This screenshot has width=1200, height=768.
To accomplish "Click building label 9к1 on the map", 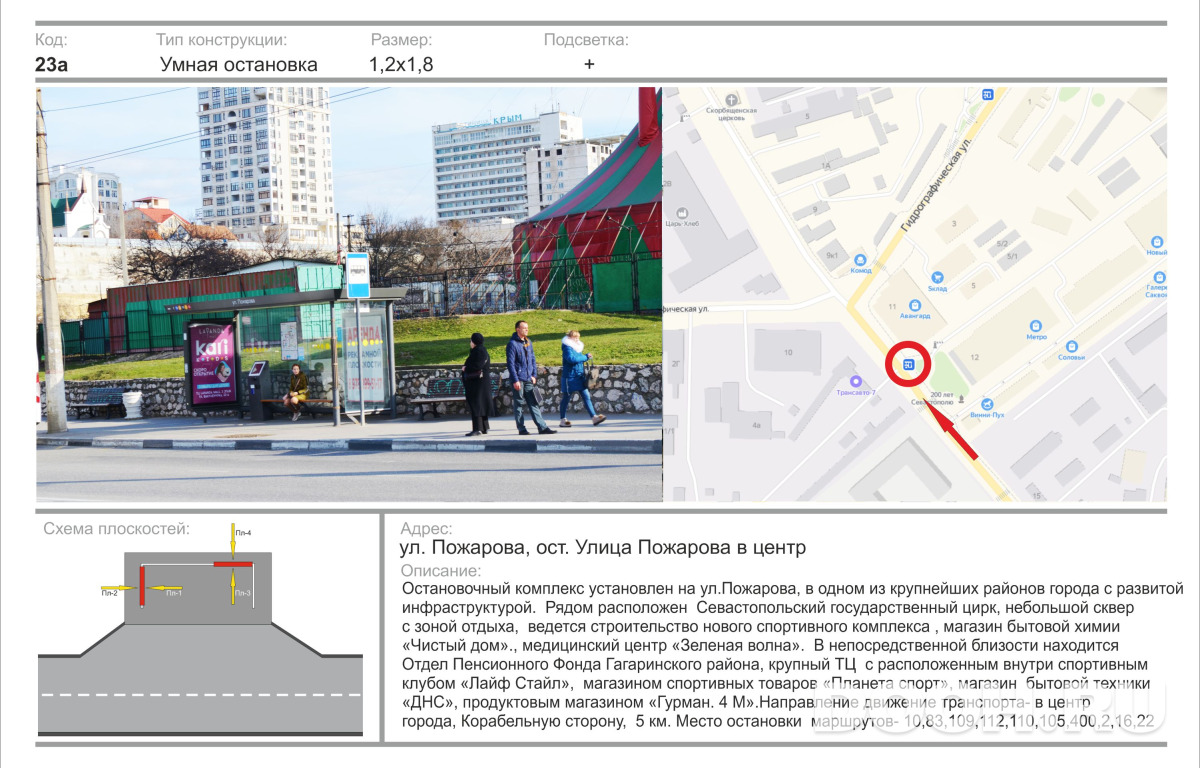I will (831, 255).
